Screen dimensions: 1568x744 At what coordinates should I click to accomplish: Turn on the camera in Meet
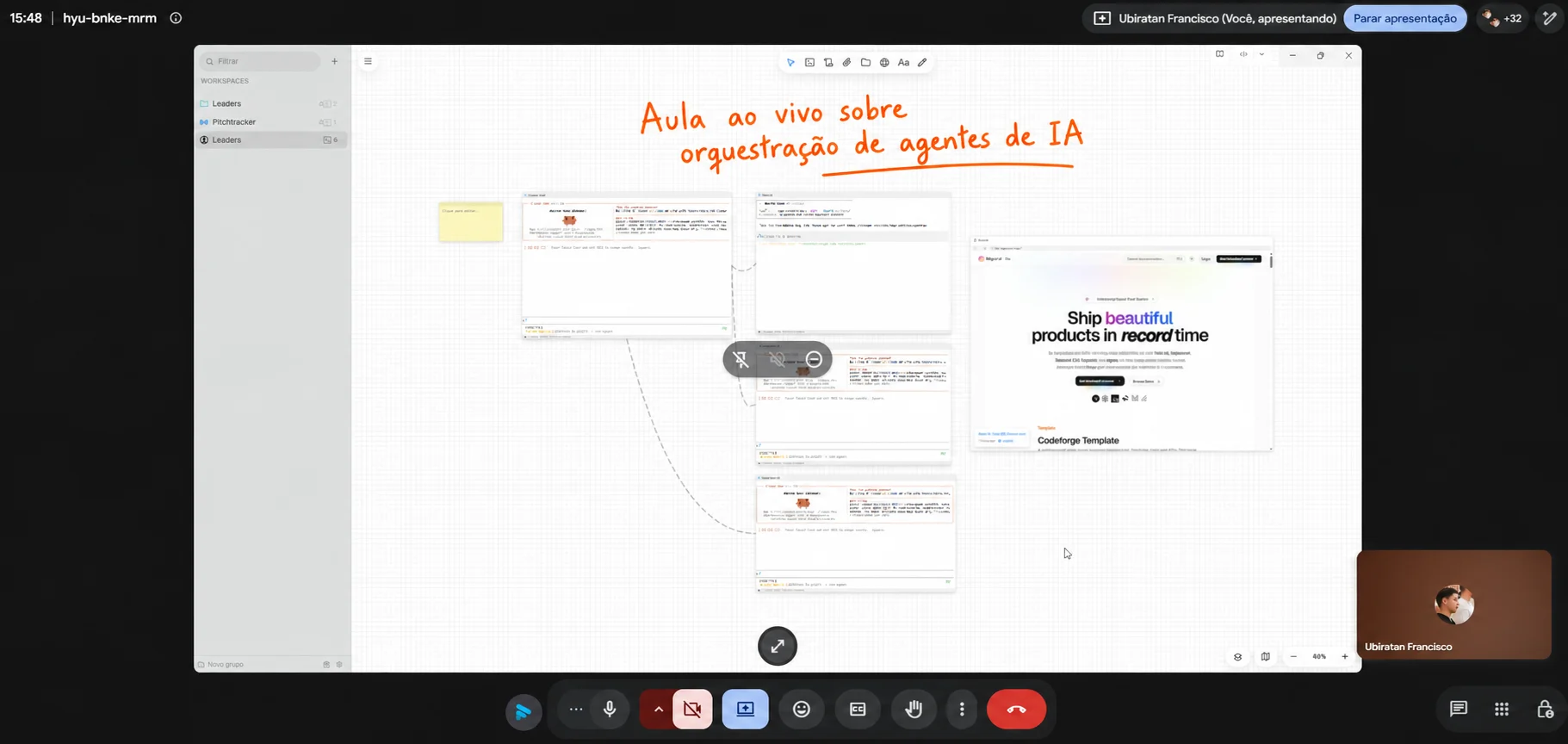692,710
